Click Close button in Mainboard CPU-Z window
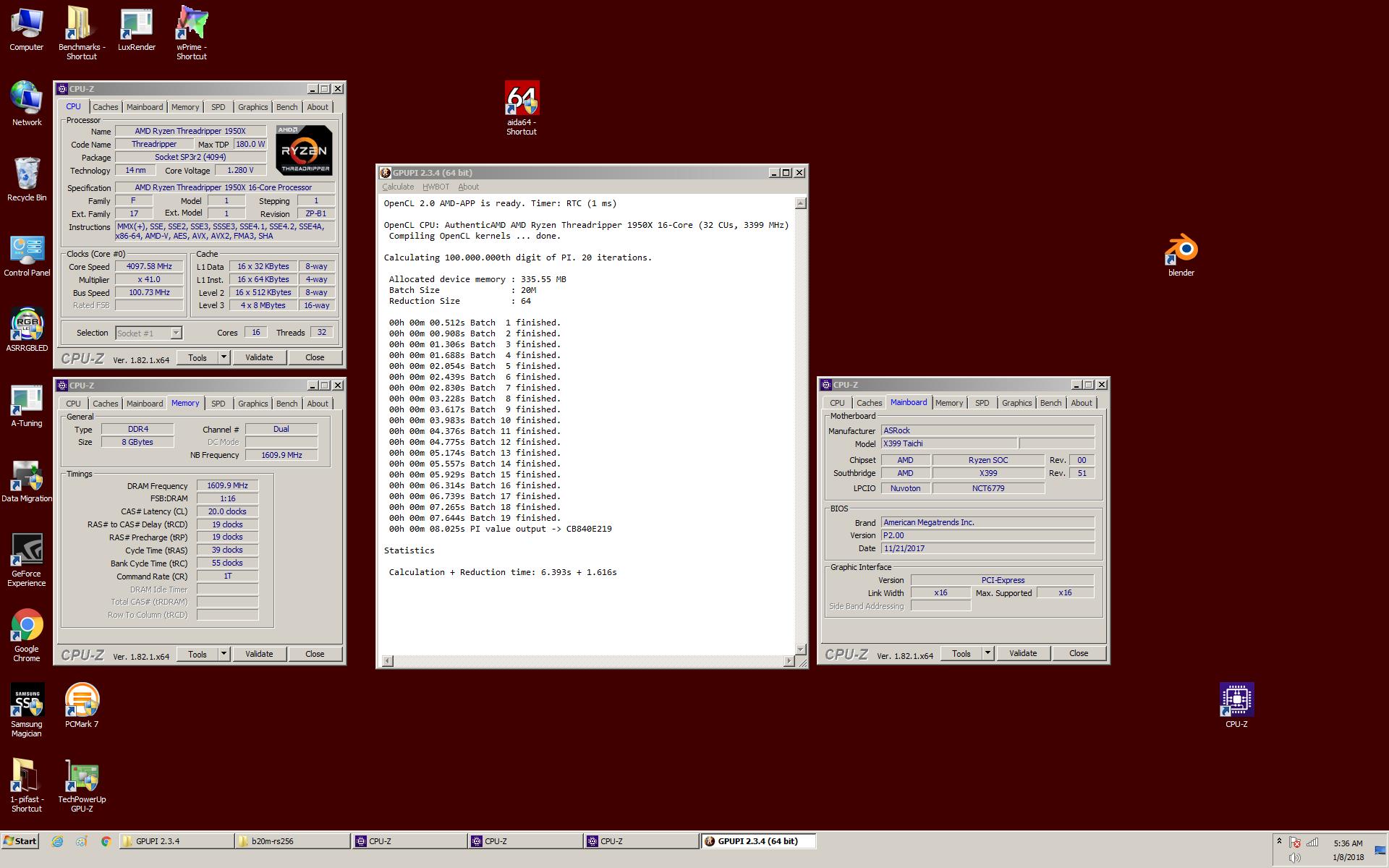 pos(1079,653)
